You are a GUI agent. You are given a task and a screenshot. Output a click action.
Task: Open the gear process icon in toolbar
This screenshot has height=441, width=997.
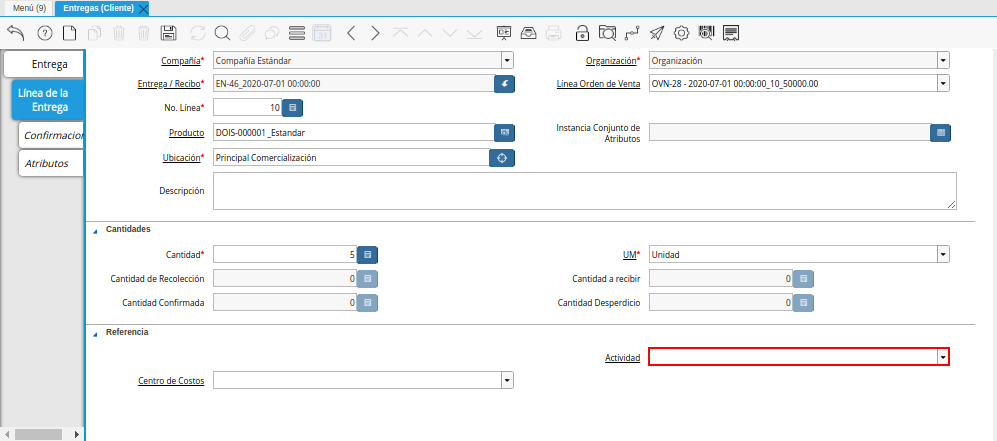tap(682, 33)
